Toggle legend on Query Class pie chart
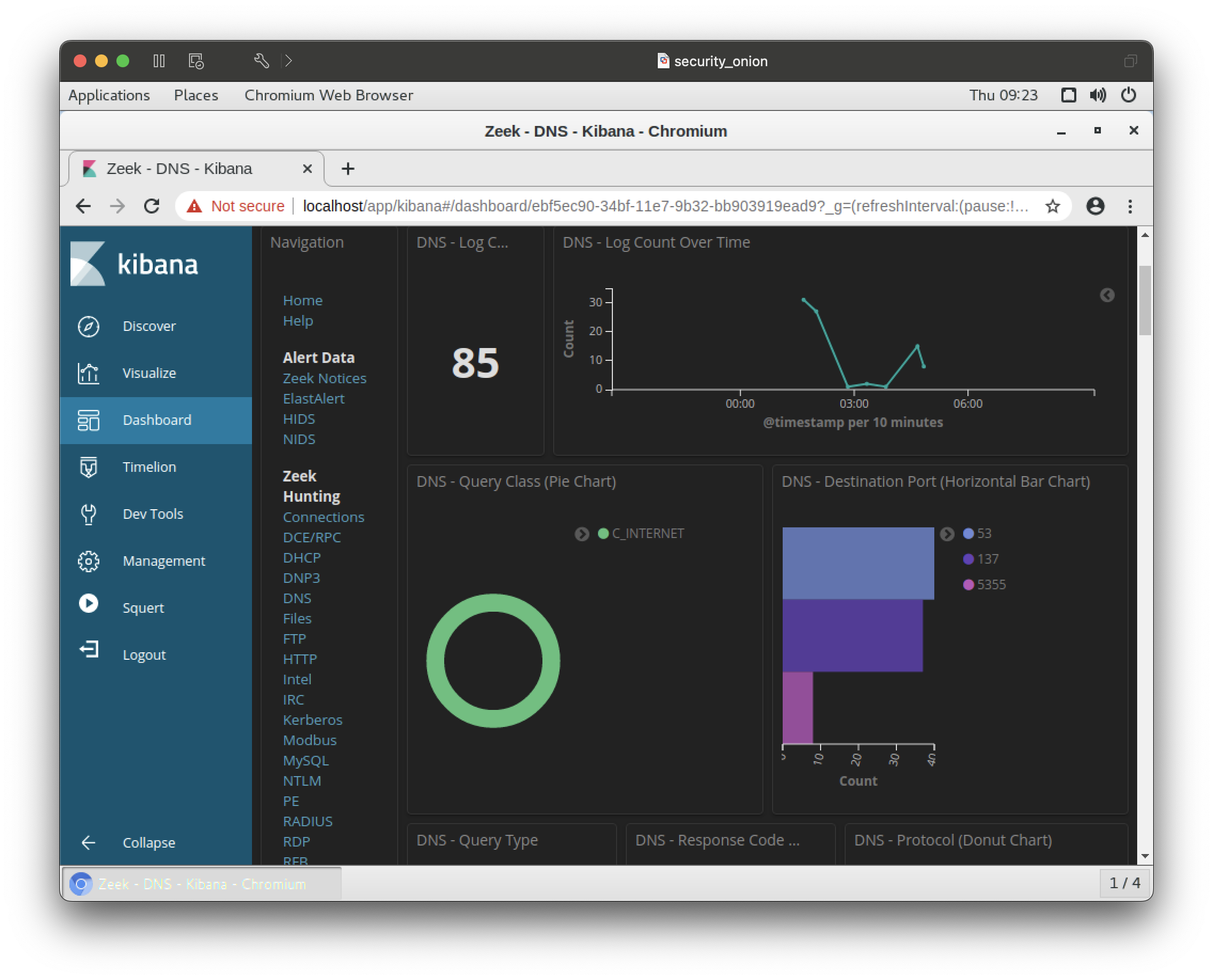Image resolution: width=1213 pixels, height=980 pixels. [581, 533]
